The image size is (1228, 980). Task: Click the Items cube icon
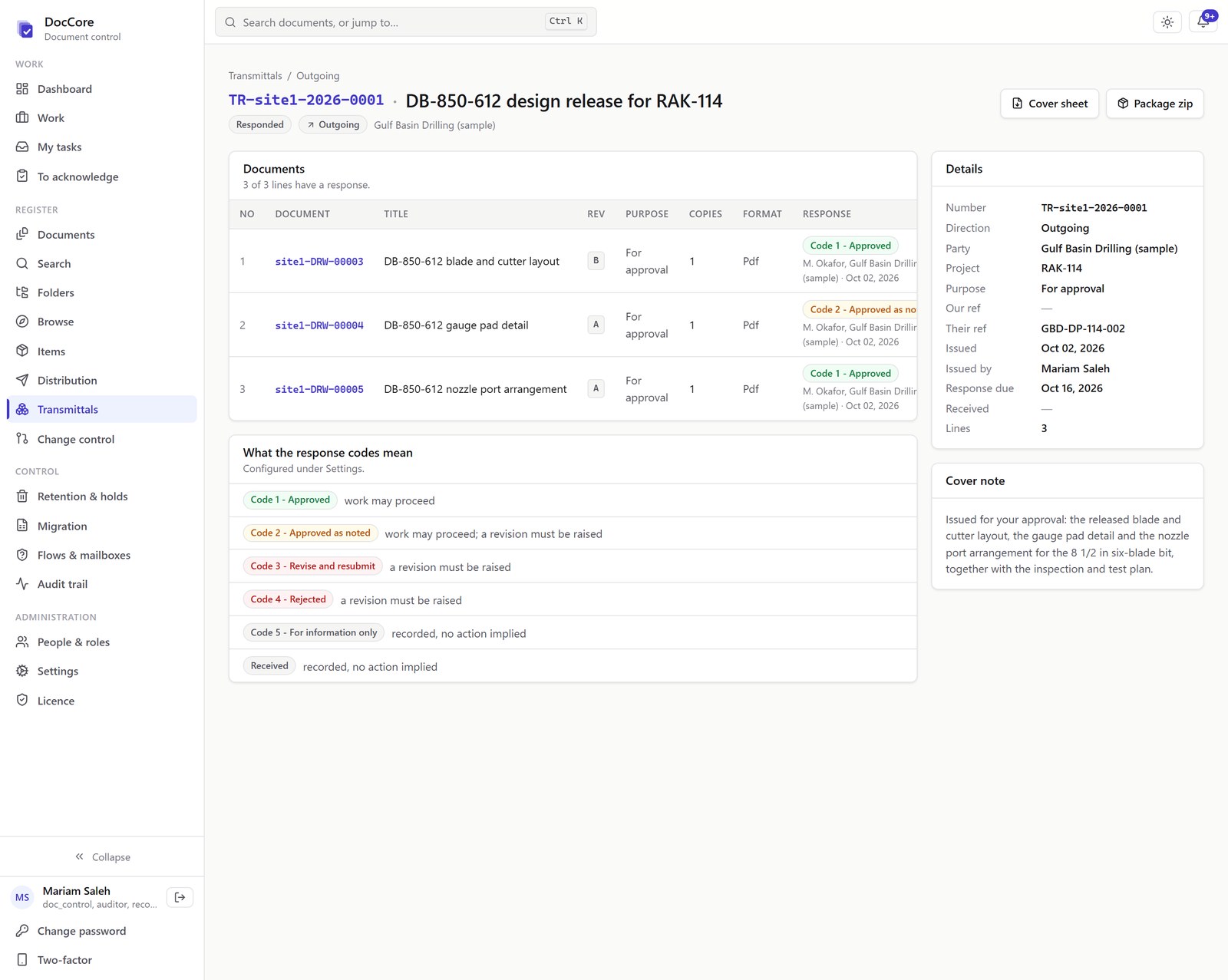point(22,351)
